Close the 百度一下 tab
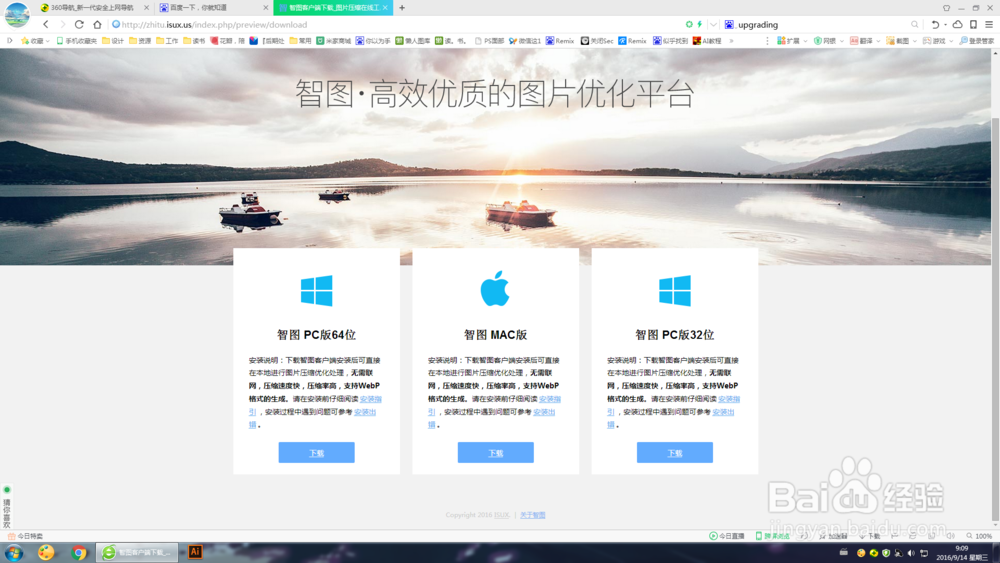 point(266,8)
